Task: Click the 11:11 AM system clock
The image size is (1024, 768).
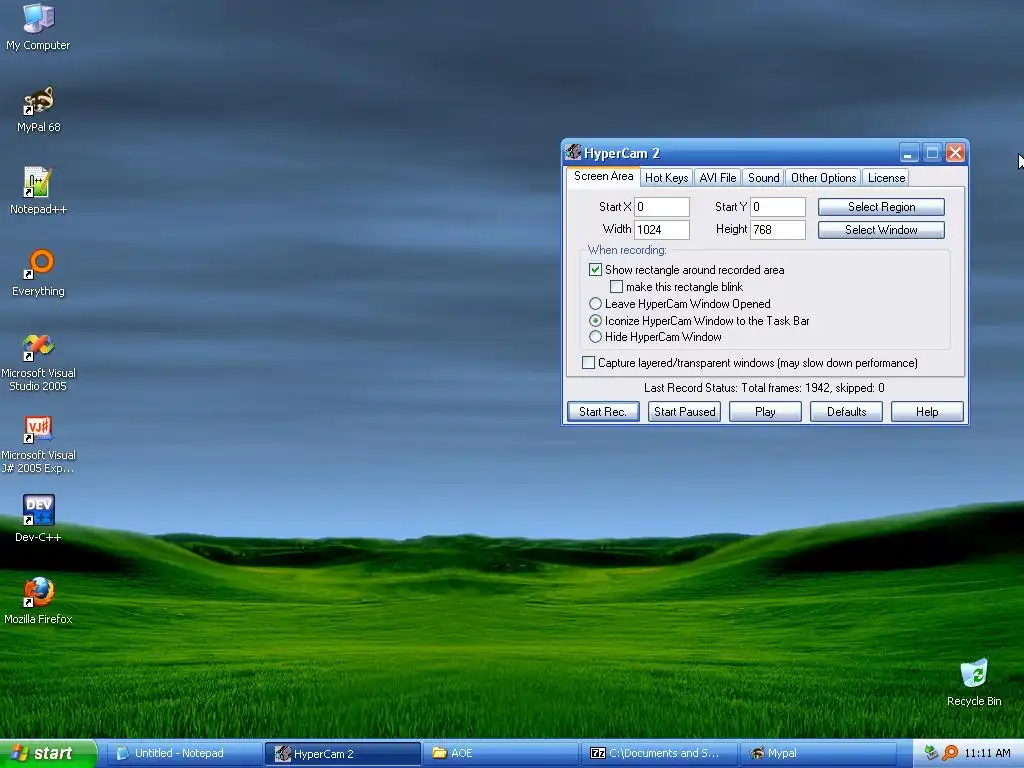Action: coord(987,753)
